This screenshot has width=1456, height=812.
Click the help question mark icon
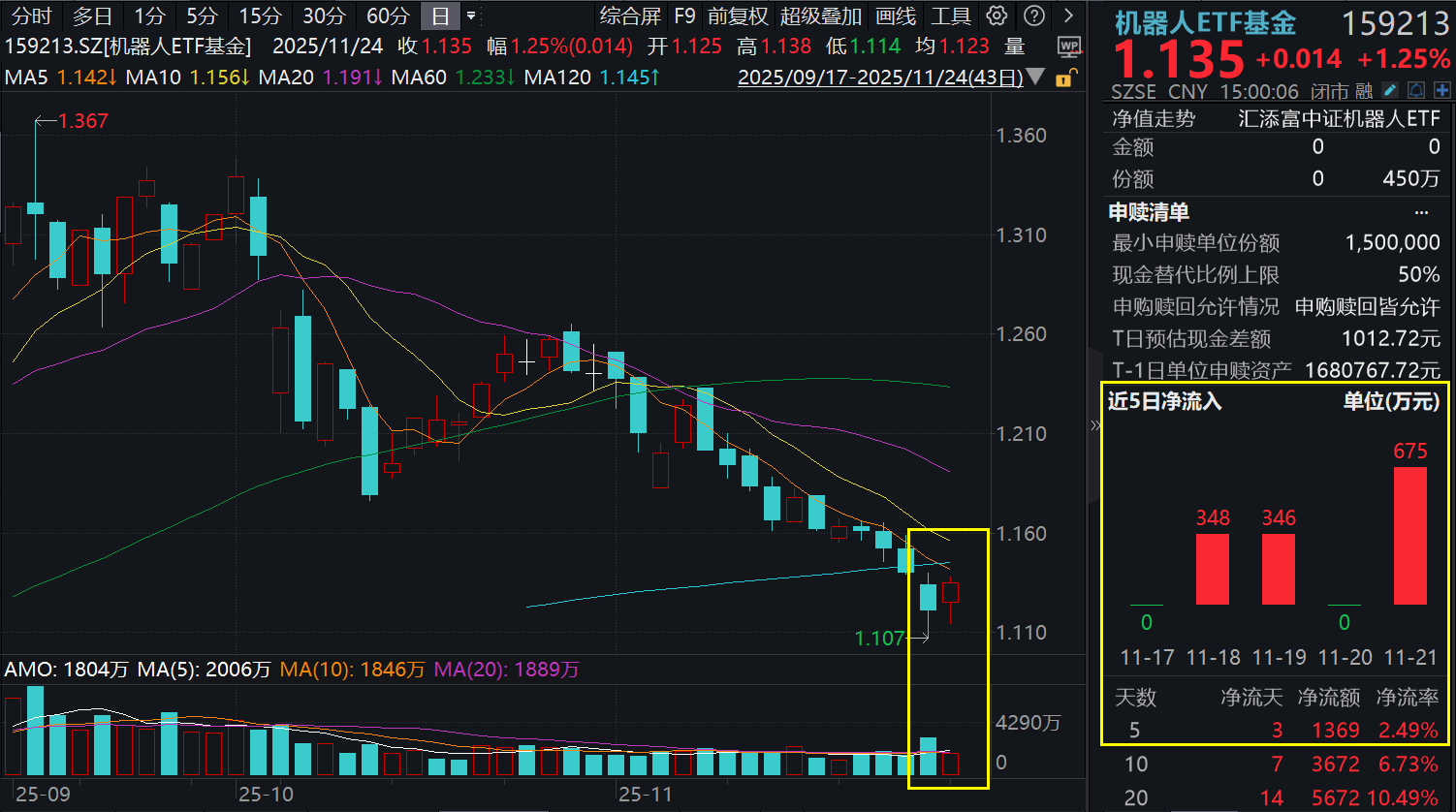point(1034,16)
